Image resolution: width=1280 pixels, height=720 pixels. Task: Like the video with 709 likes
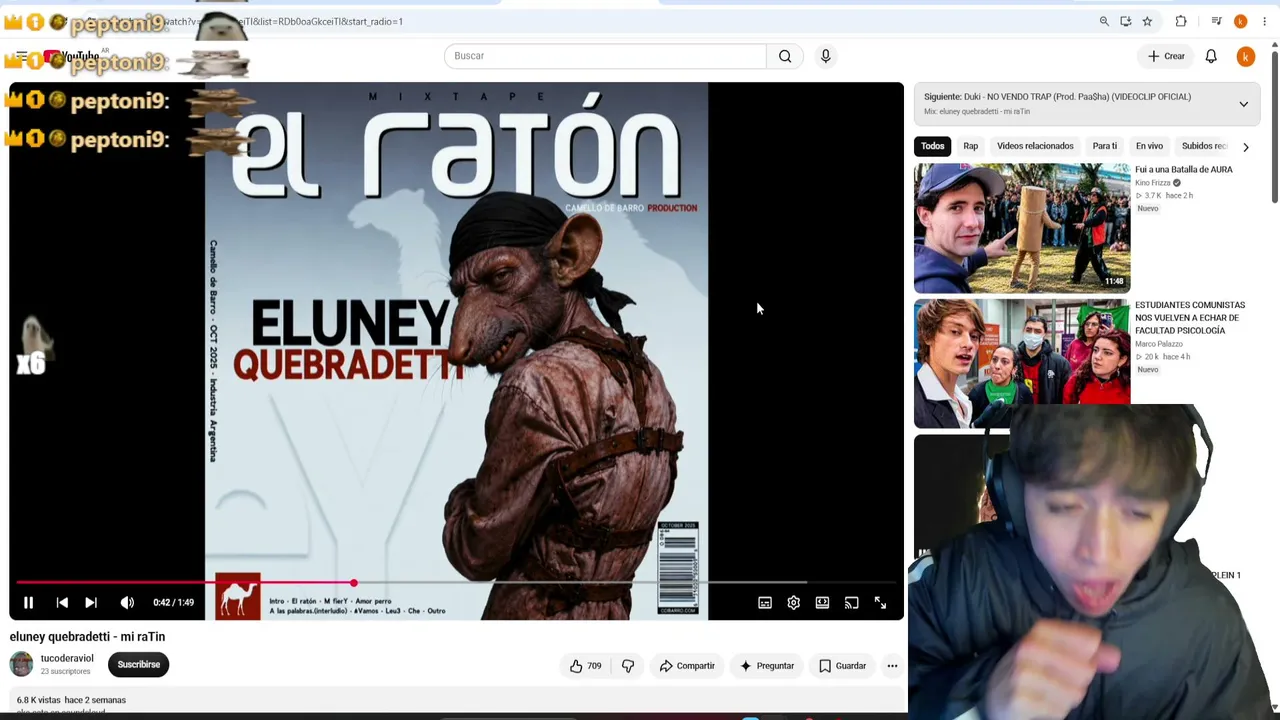click(x=585, y=666)
